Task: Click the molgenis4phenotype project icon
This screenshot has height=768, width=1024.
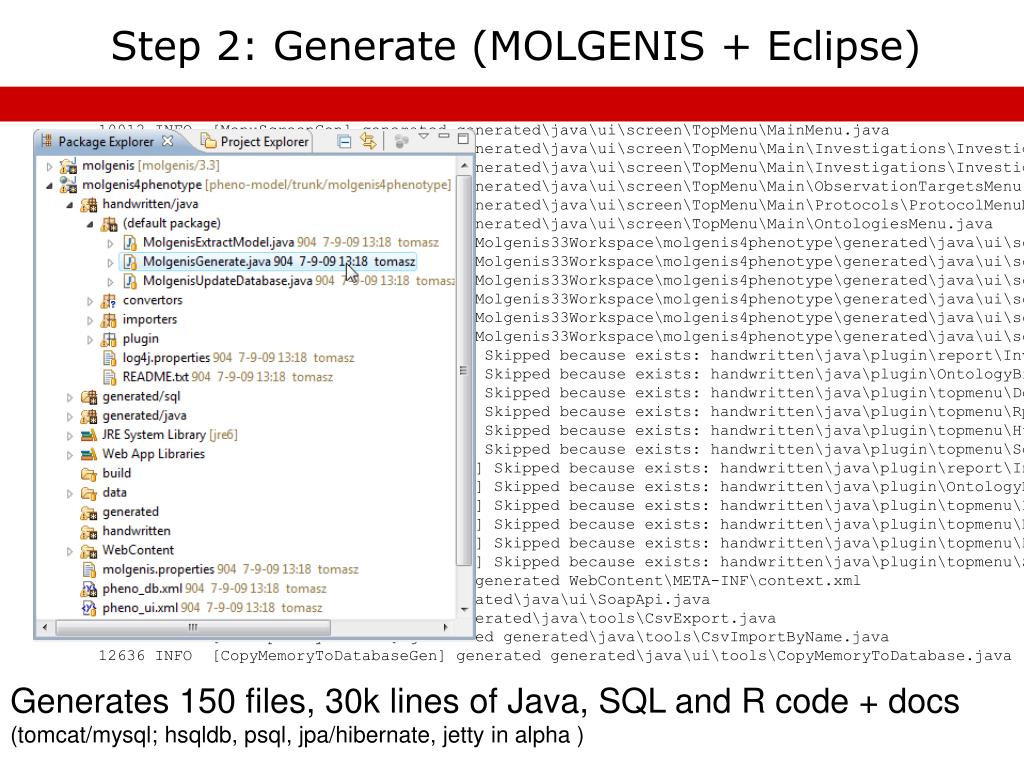Action: pyautogui.click(x=68, y=185)
